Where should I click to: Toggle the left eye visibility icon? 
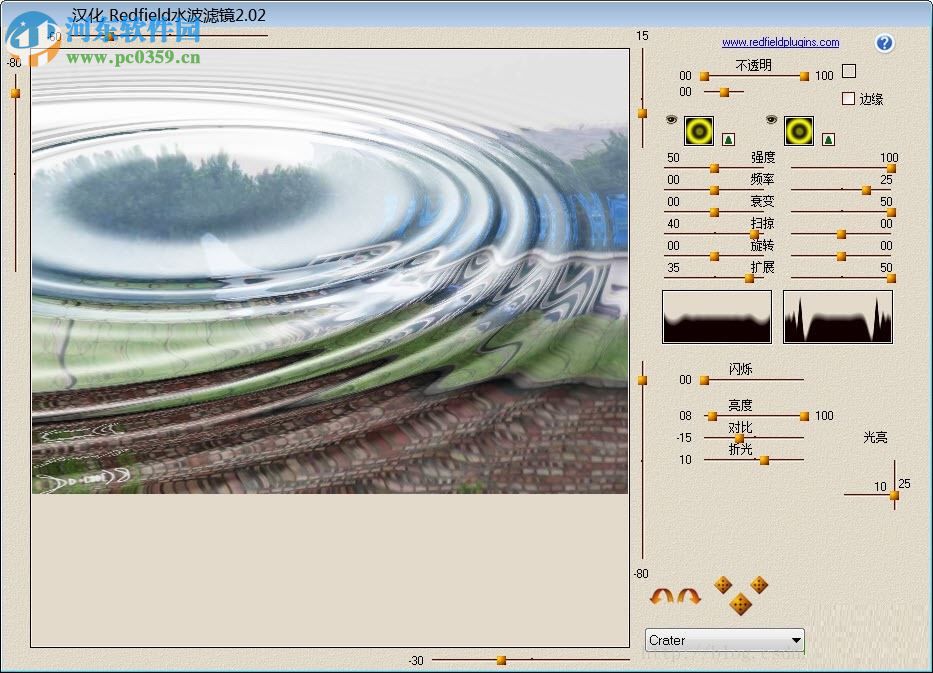tap(670, 120)
